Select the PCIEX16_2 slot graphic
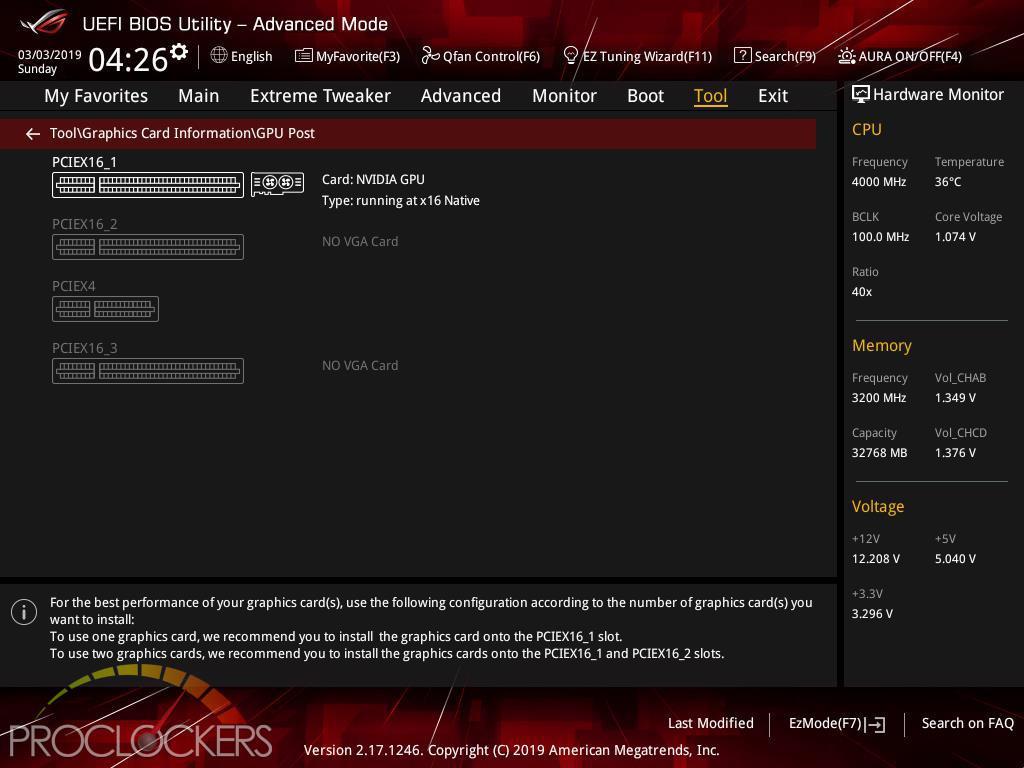 tap(148, 247)
